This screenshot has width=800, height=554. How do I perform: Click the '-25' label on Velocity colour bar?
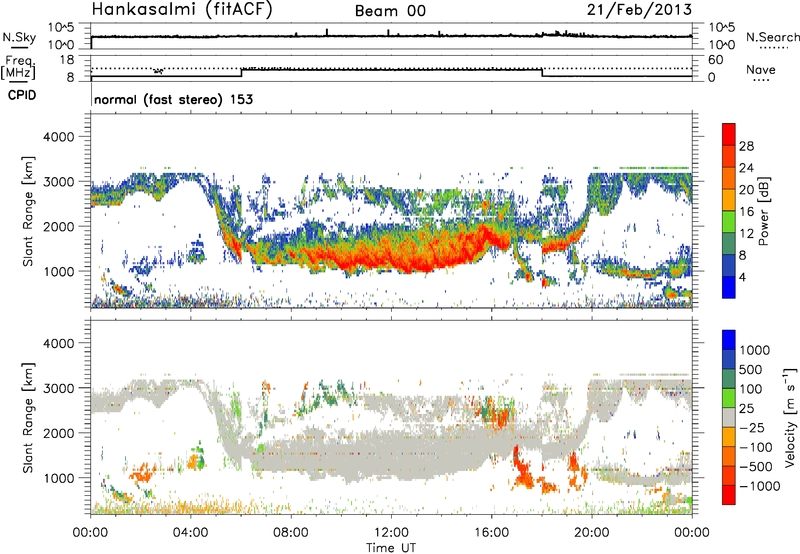coord(753,427)
